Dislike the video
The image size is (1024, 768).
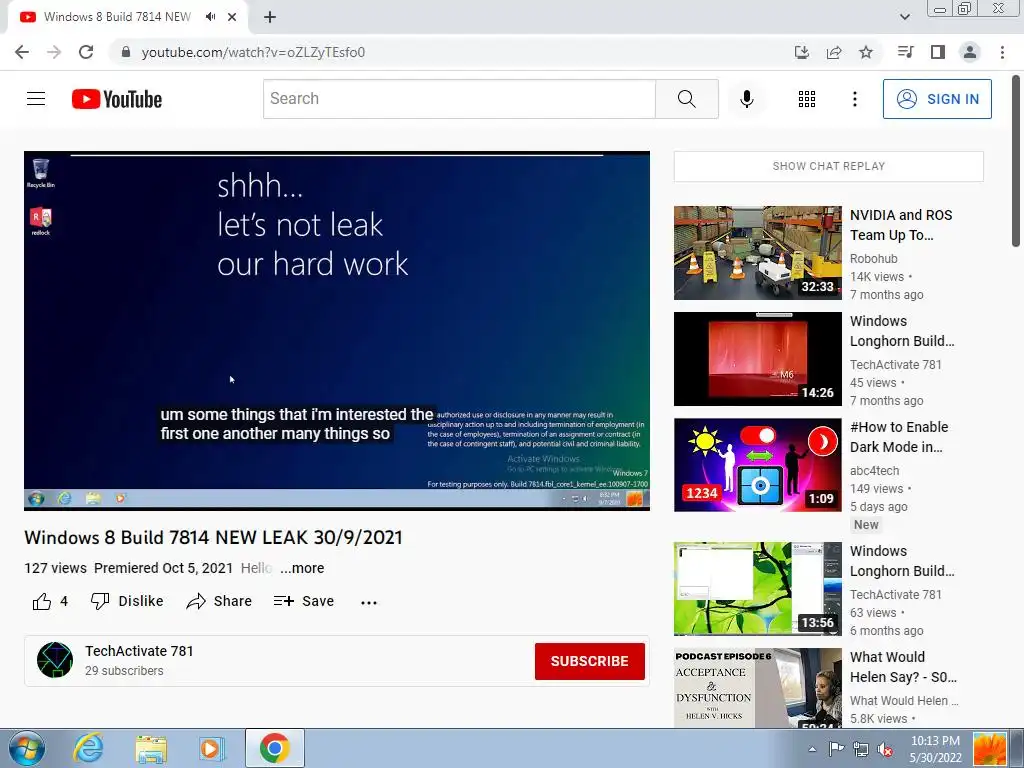(127, 601)
